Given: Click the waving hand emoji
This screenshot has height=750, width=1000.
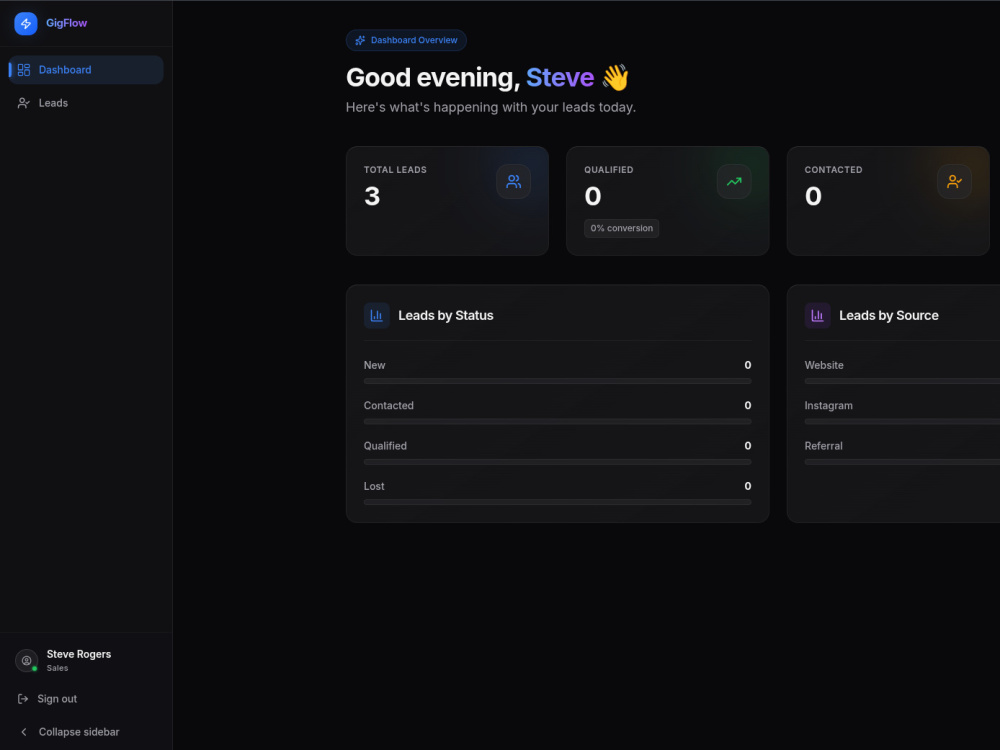Looking at the screenshot, I should point(615,78).
